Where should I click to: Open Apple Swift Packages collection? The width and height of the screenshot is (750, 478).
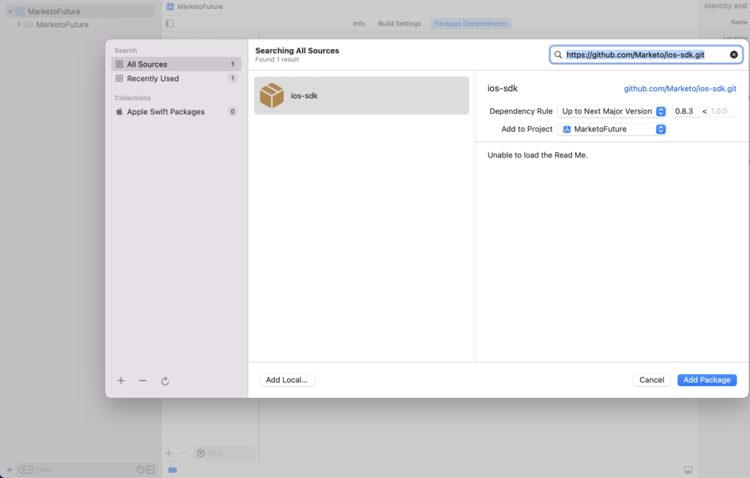point(176,111)
